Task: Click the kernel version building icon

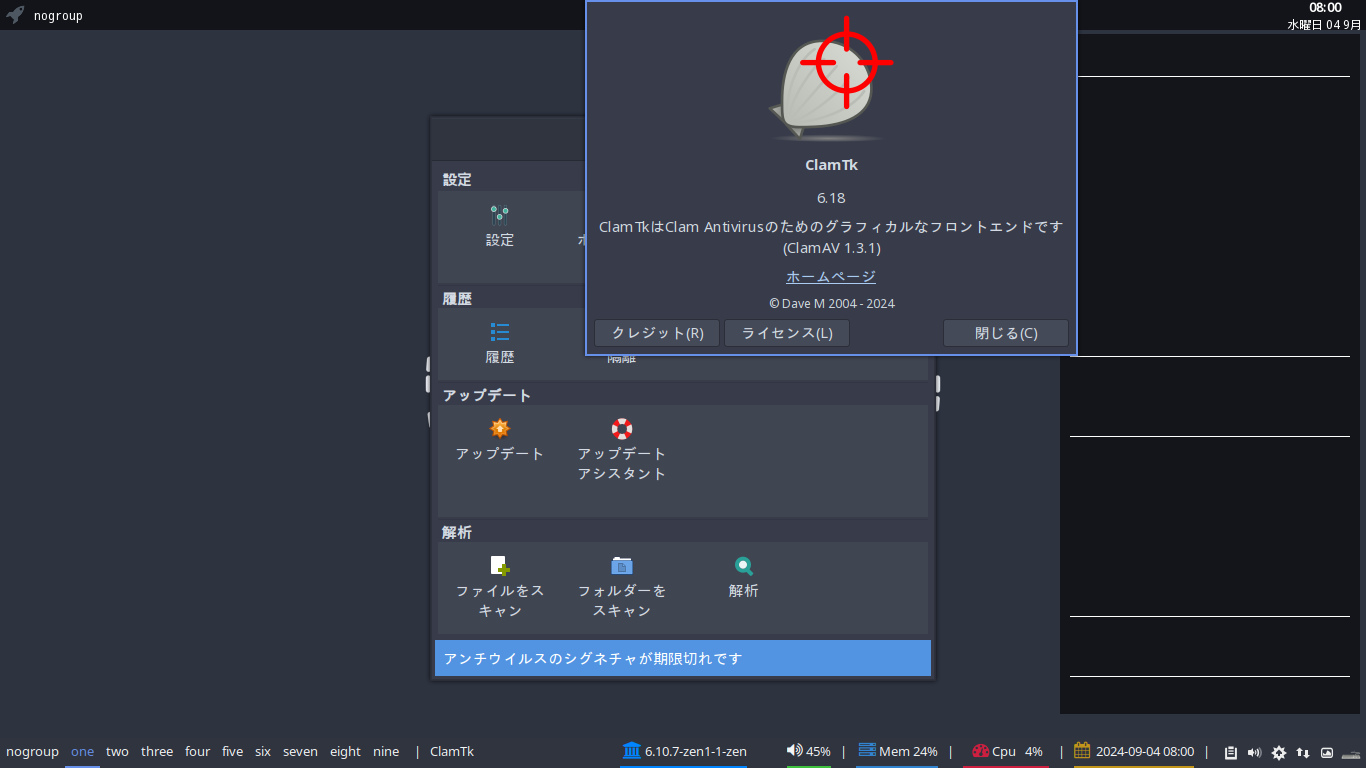Action: (632, 751)
